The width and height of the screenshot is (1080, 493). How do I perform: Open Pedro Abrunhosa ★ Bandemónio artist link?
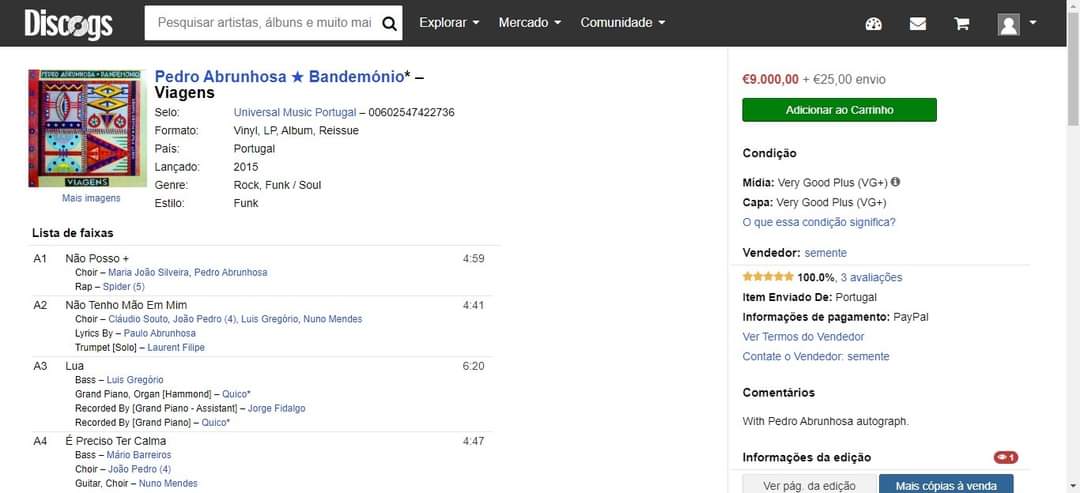[279, 77]
